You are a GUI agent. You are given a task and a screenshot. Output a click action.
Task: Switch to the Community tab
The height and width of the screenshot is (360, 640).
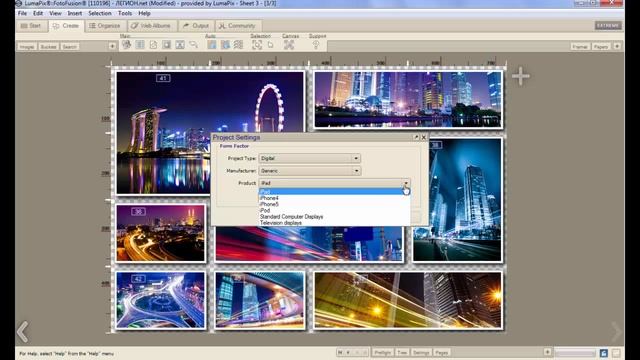pyautogui.click(x=237, y=26)
